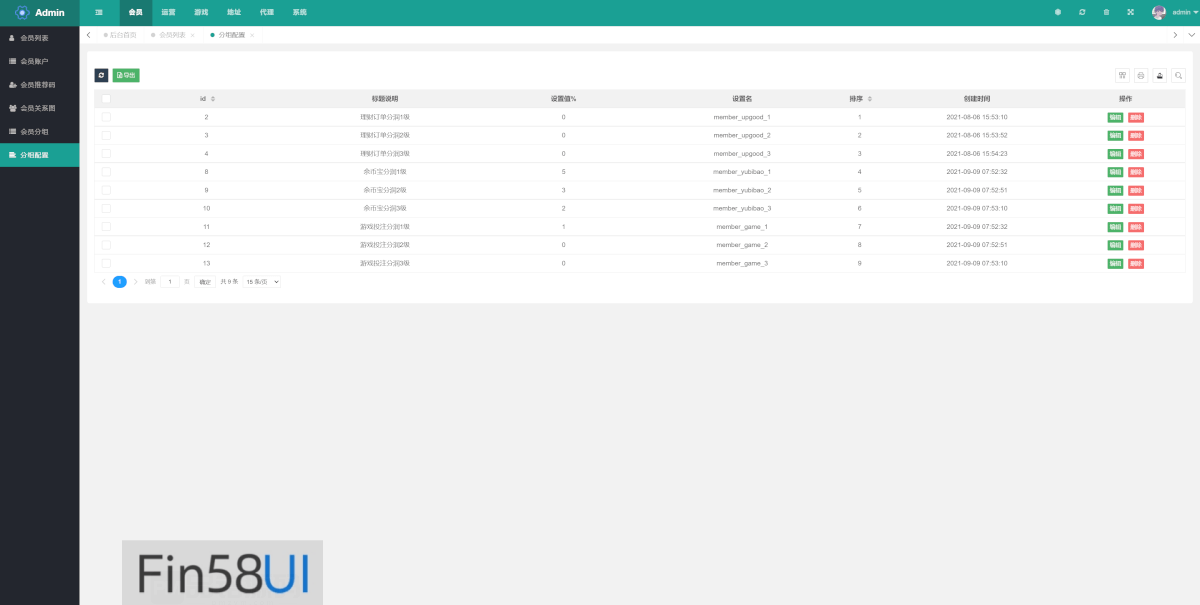Select the checkbox for row id 13

106,263
